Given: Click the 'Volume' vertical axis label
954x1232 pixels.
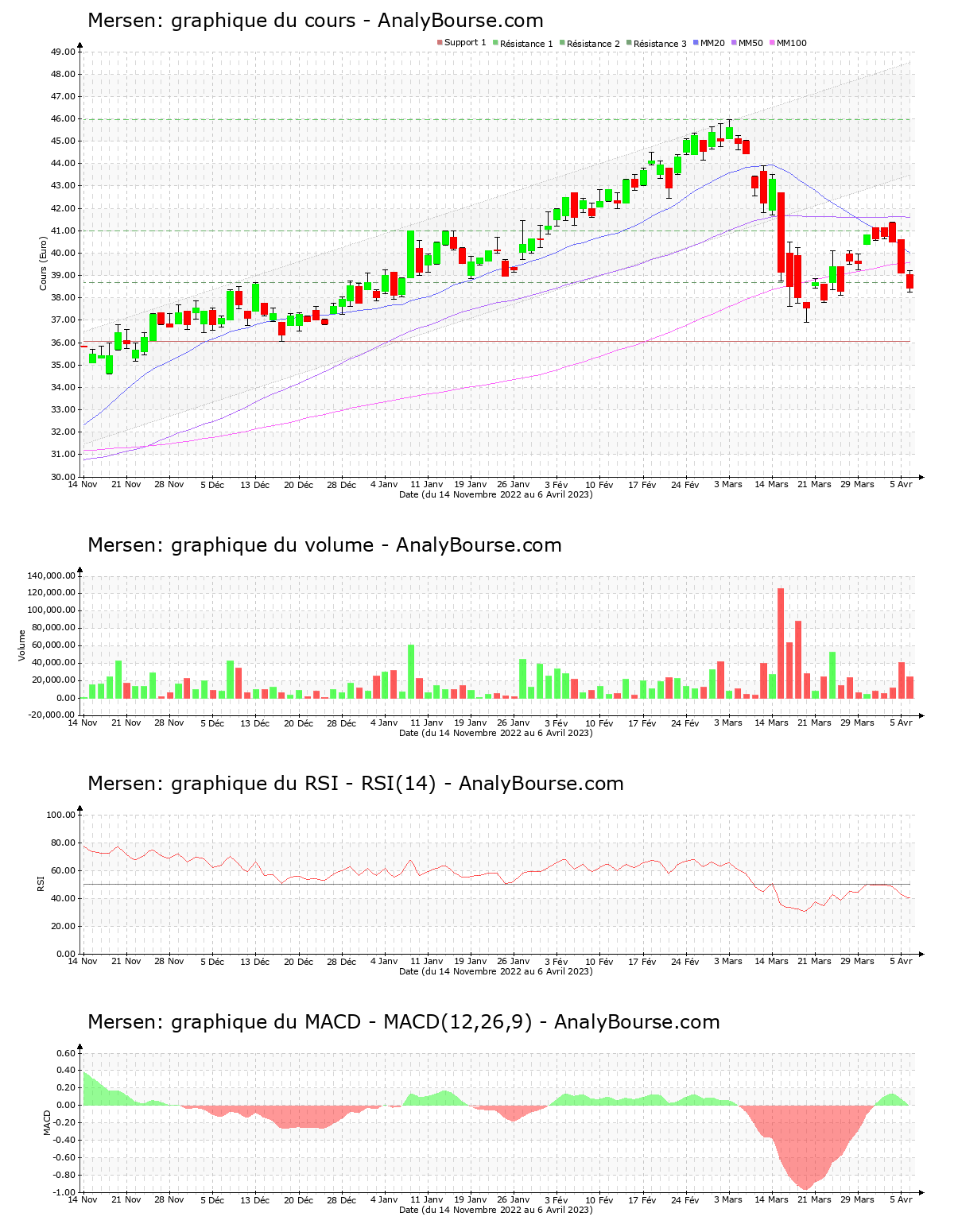Looking at the screenshot, I should [x=22, y=645].
